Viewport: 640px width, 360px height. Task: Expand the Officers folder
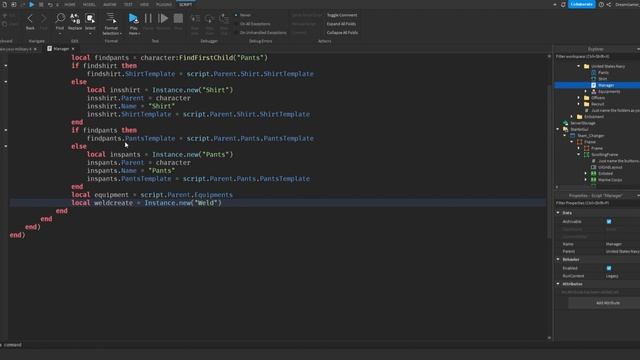[578, 98]
